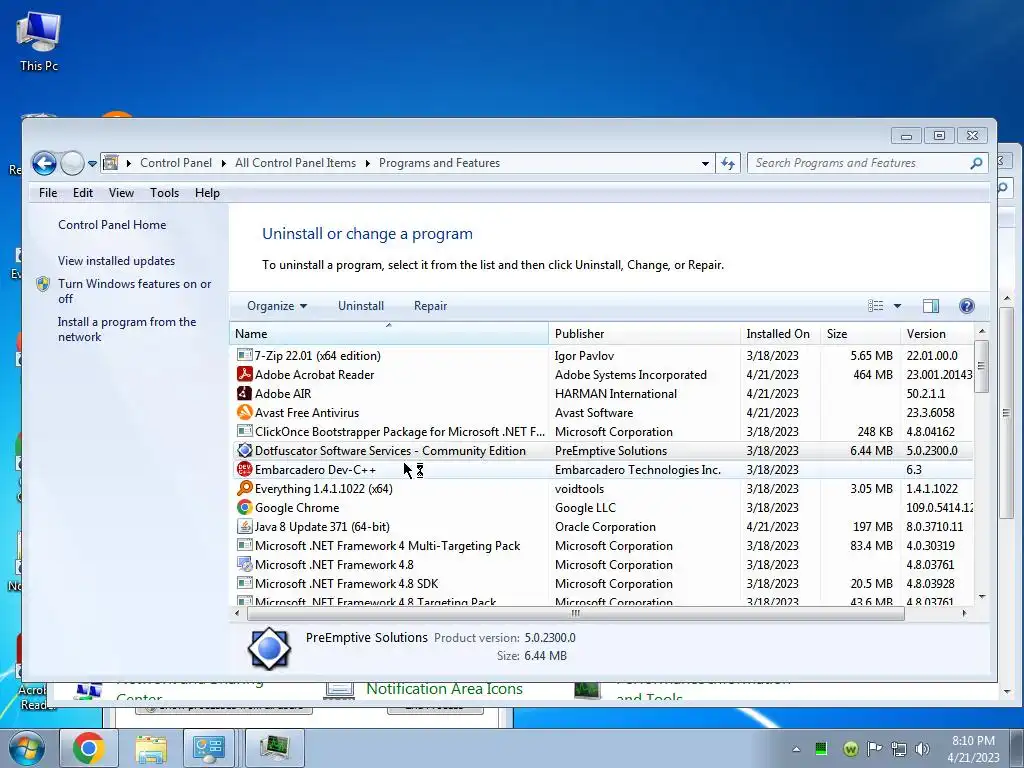Click the Avast Free Antivirus icon

[x=244, y=412]
